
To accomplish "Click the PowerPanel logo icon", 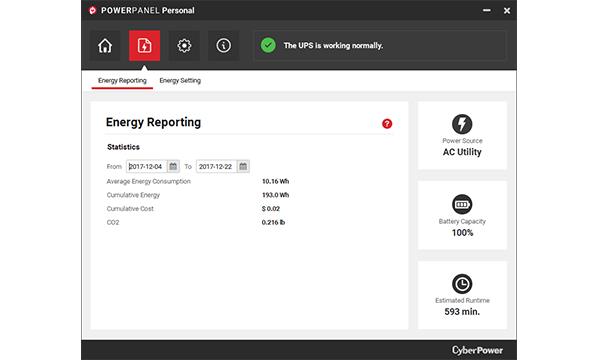I will tap(92, 10).
